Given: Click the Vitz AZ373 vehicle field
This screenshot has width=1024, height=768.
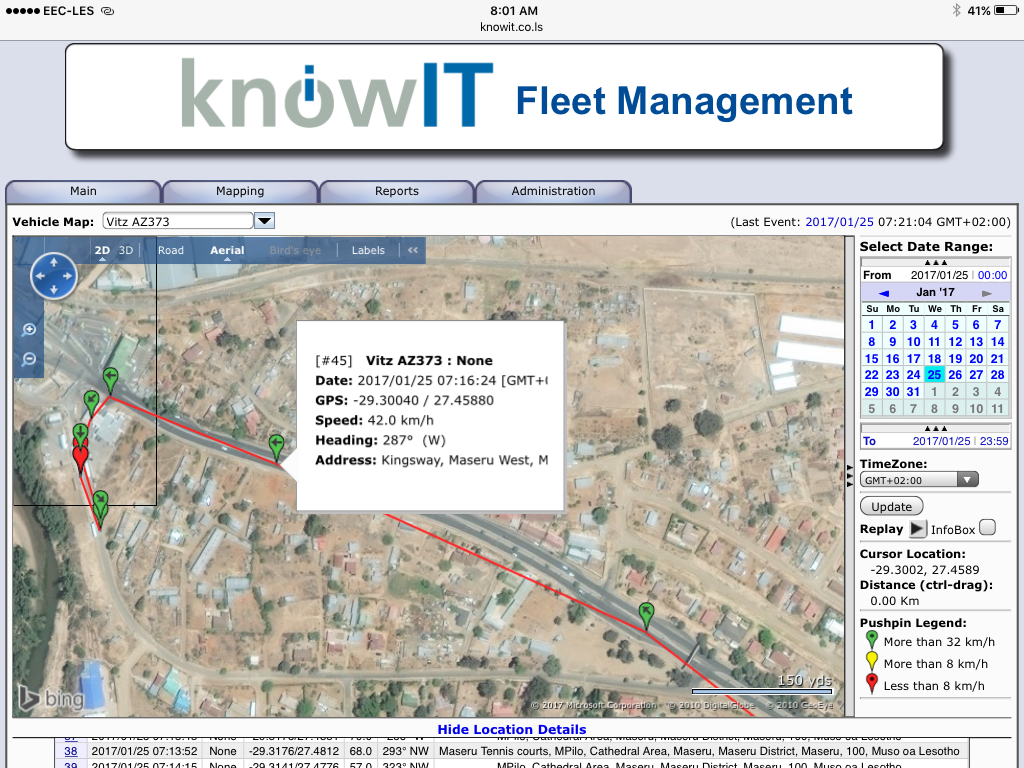Looking at the screenshot, I should [178, 221].
